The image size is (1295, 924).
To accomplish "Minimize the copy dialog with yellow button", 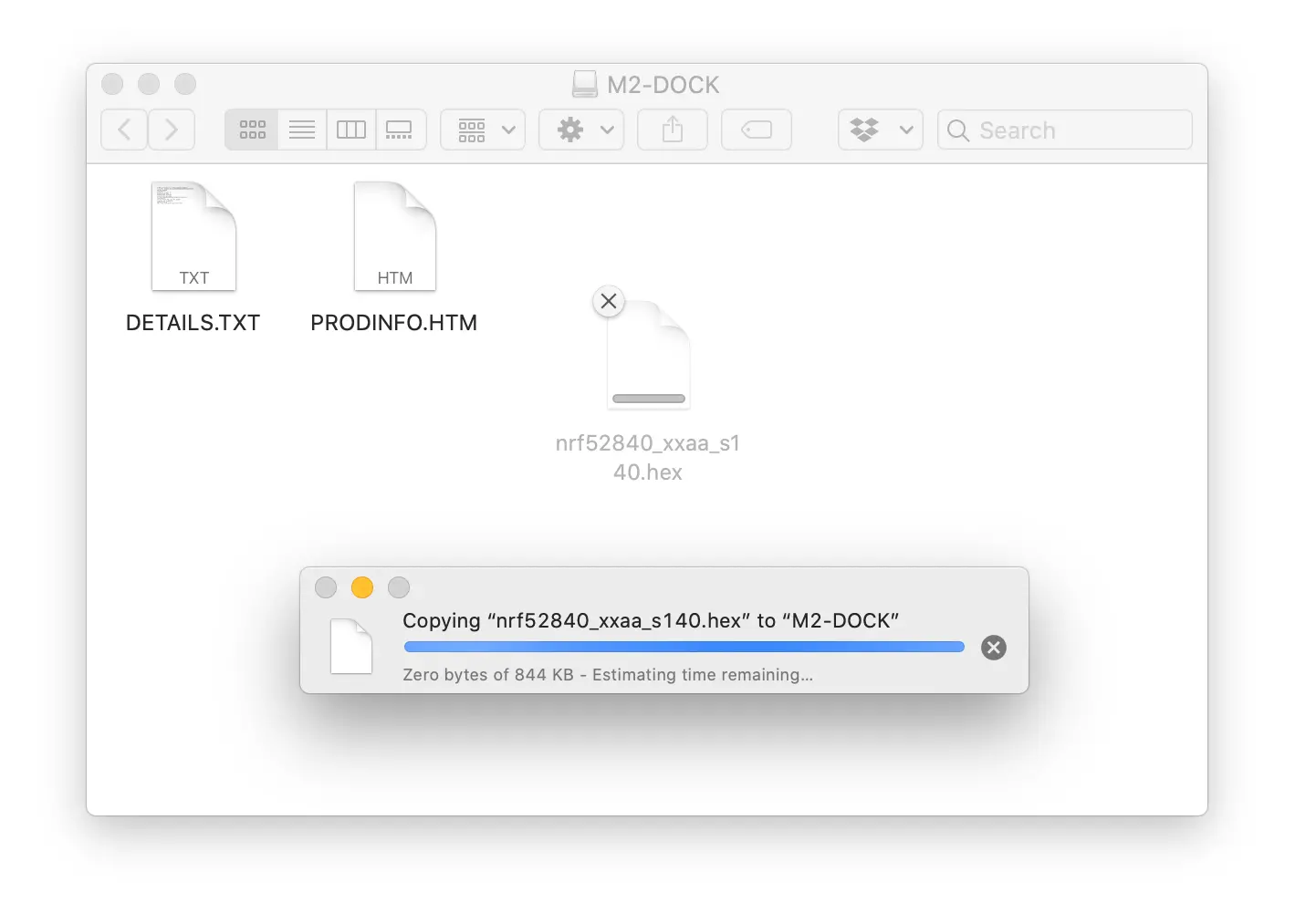I will 362,587.
